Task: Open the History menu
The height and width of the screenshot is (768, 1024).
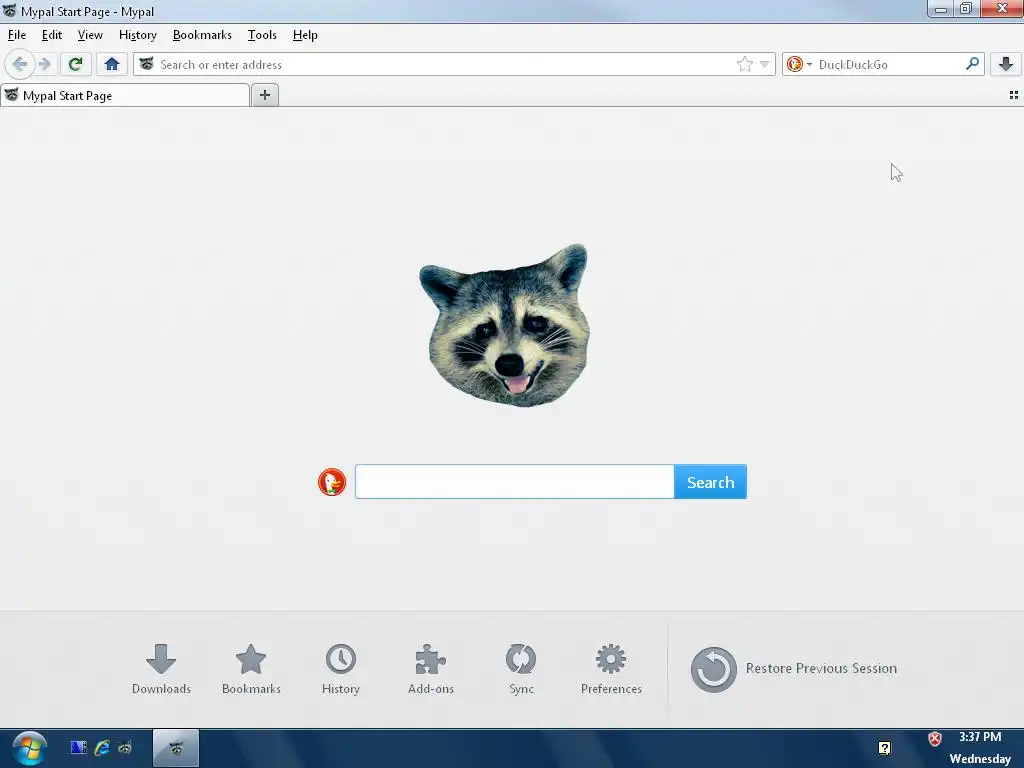Action: 138,35
